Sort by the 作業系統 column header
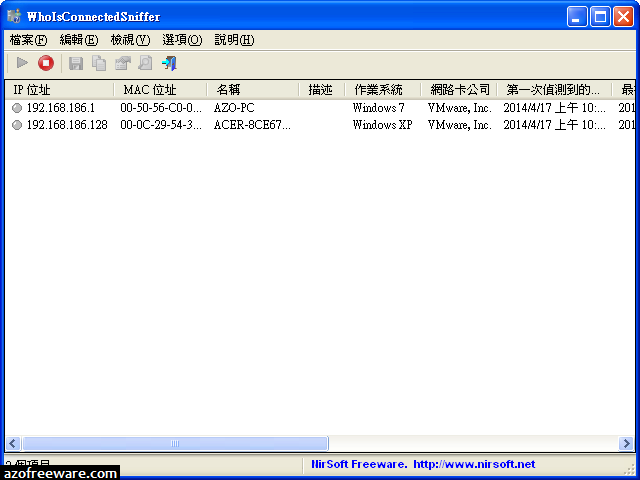The image size is (640, 480). click(x=383, y=90)
